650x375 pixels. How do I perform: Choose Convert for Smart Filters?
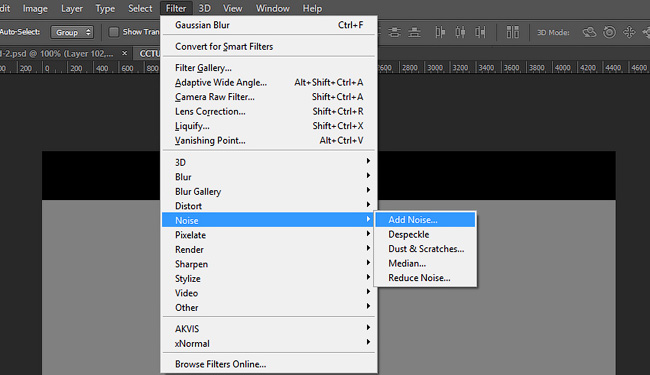click(x=269, y=46)
